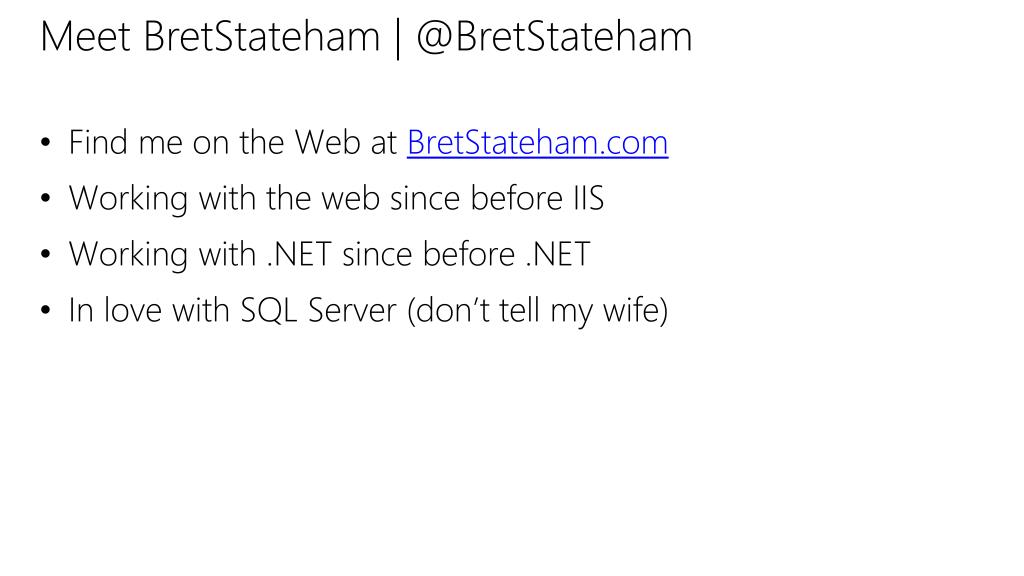Screen dimensions: 1024x576
Task: Select the bullet dot before "Find me"
Action: [45, 142]
